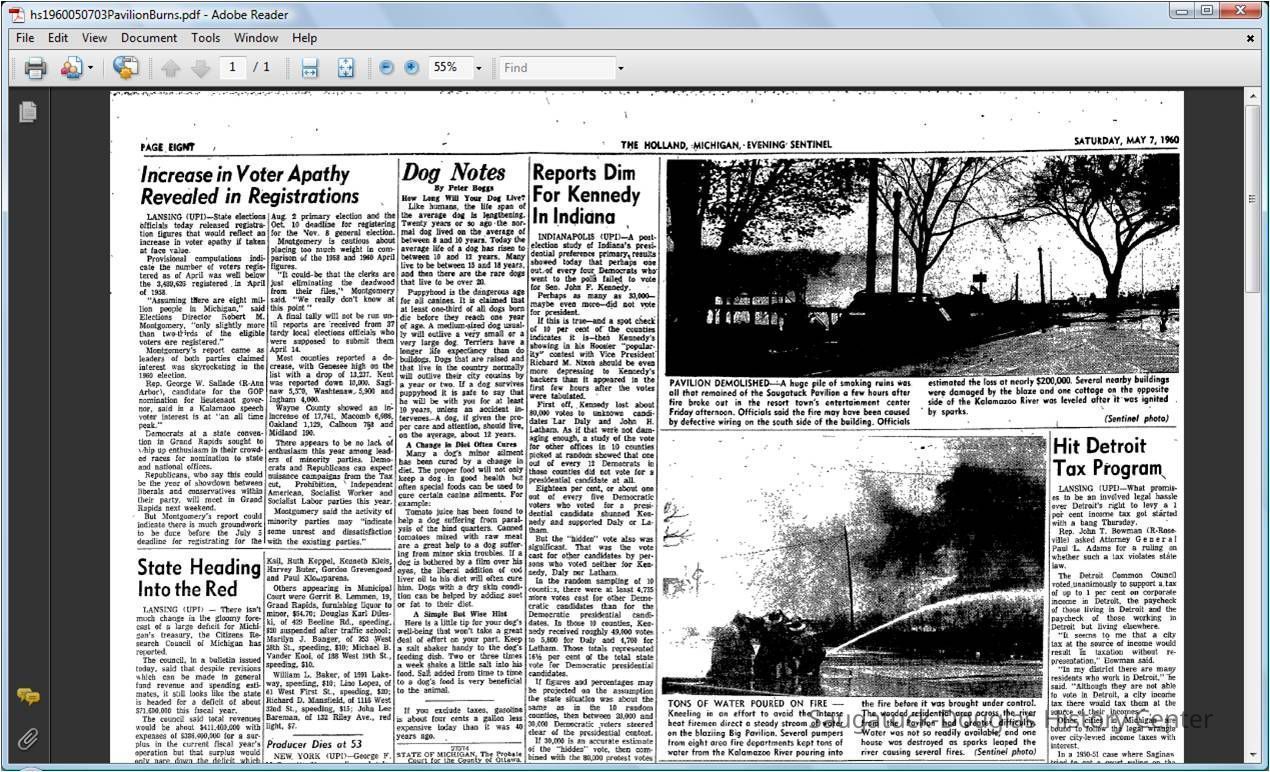This screenshot has height=772, width=1270.
Task: Click the fit one full page icon
Action: click(x=346, y=68)
